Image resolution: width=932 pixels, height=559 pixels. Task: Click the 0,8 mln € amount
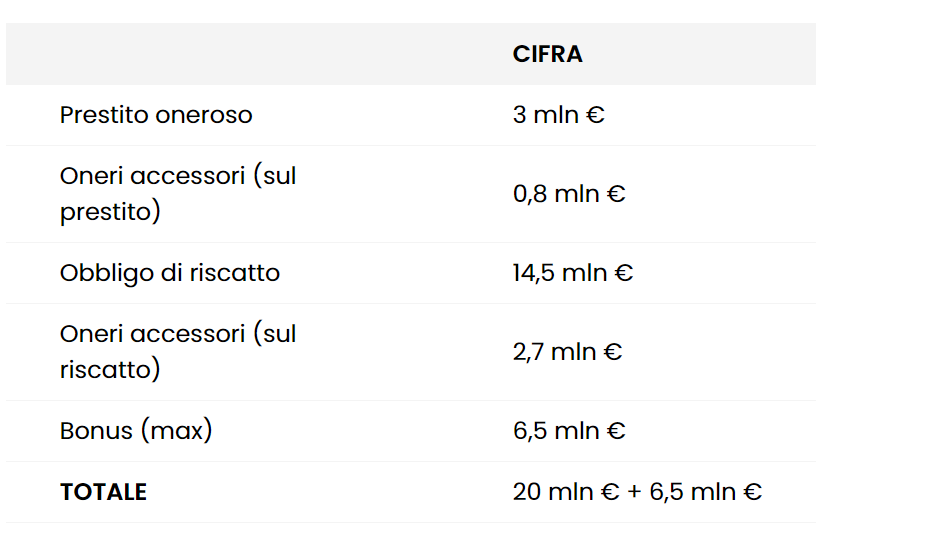point(569,194)
